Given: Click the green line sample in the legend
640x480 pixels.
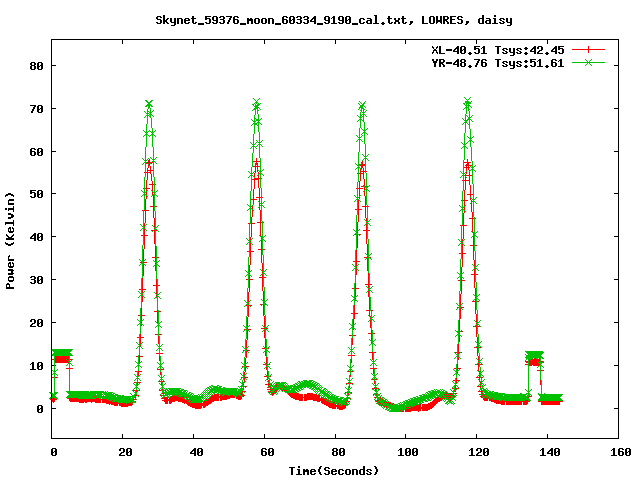Looking at the screenshot, I should [x=588, y=62].
